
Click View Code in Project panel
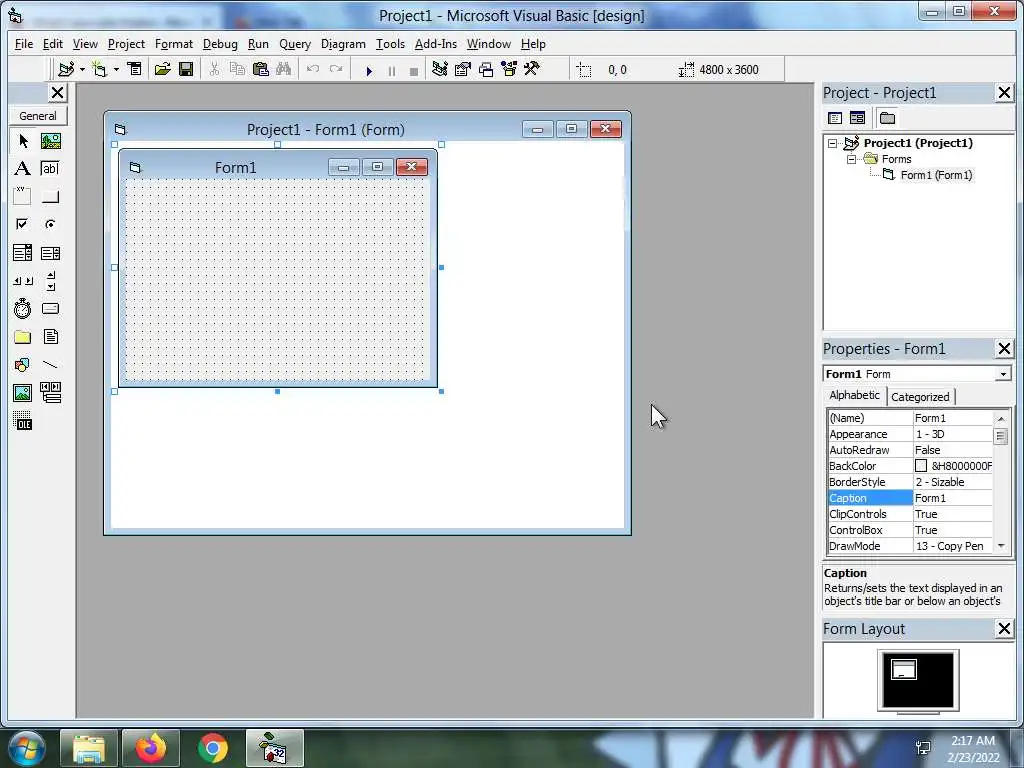[835, 118]
